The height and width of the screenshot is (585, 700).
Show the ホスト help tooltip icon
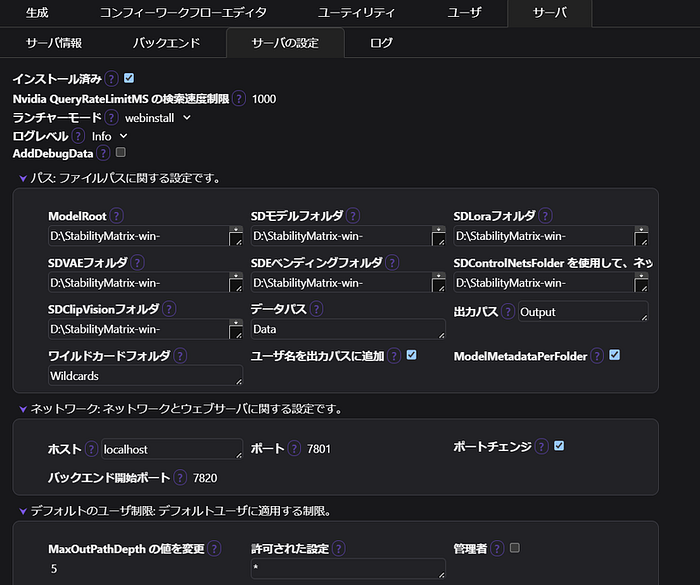91,449
